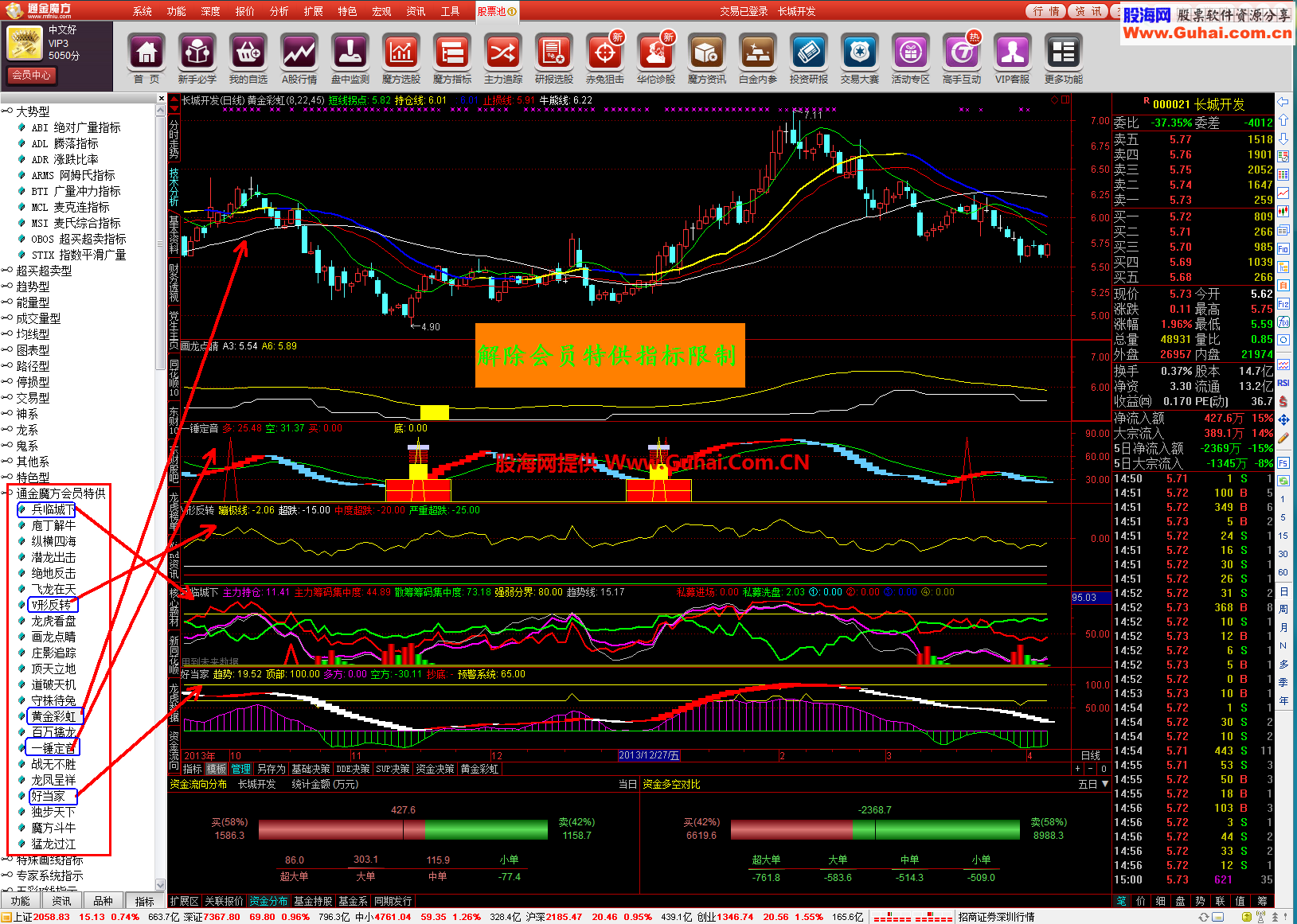Viewport: 1297px width, 924px height.
Task: Click the 行情 button at top right
Action: 1046,11
